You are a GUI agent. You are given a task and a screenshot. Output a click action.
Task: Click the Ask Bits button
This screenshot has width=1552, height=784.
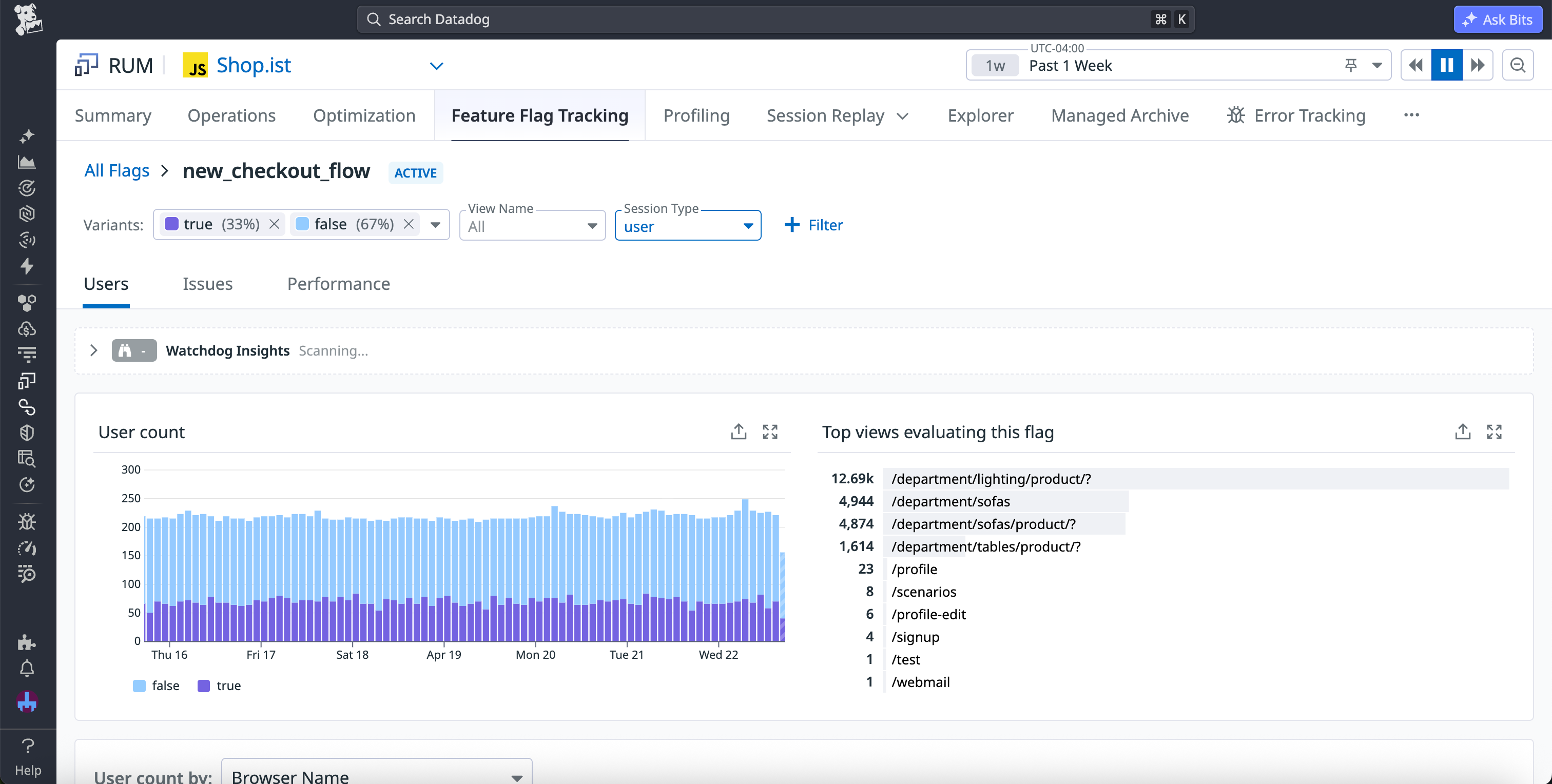pyautogui.click(x=1498, y=19)
